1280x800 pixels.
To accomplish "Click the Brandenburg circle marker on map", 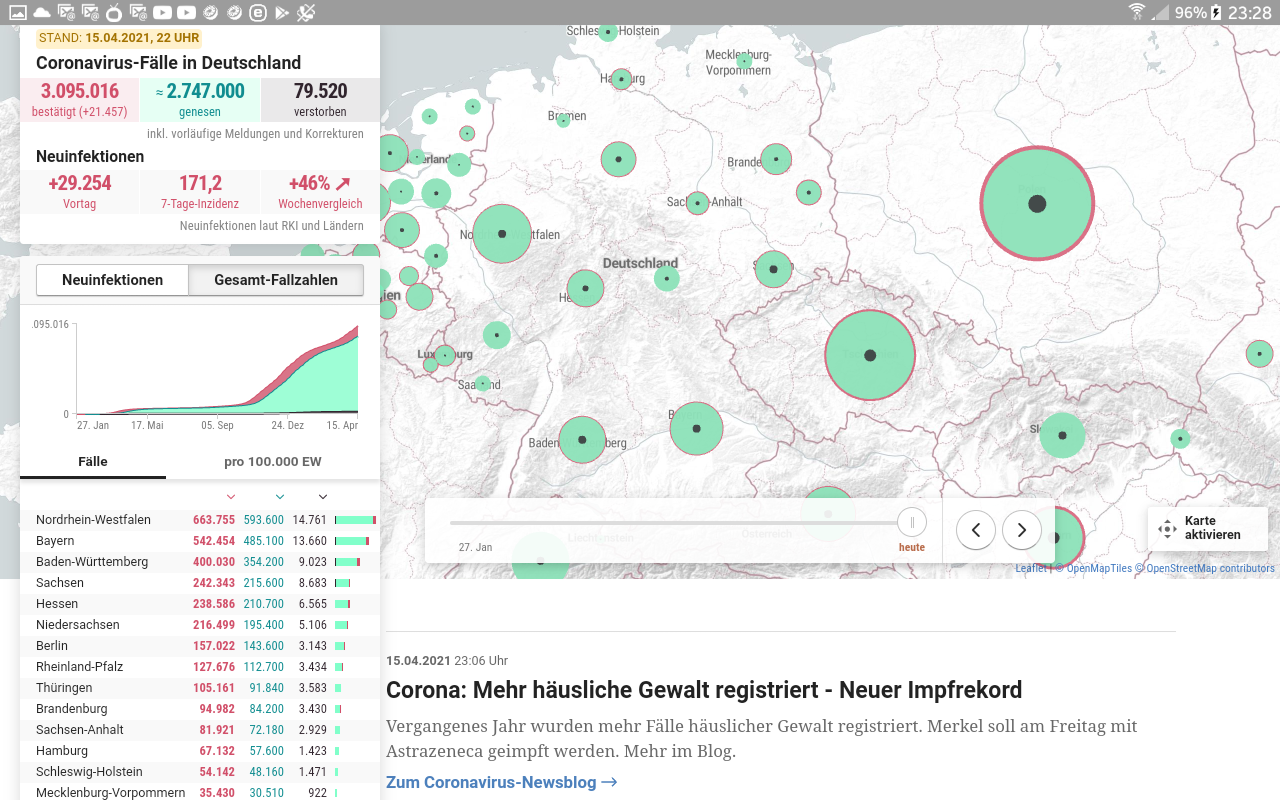I will click(x=776, y=159).
